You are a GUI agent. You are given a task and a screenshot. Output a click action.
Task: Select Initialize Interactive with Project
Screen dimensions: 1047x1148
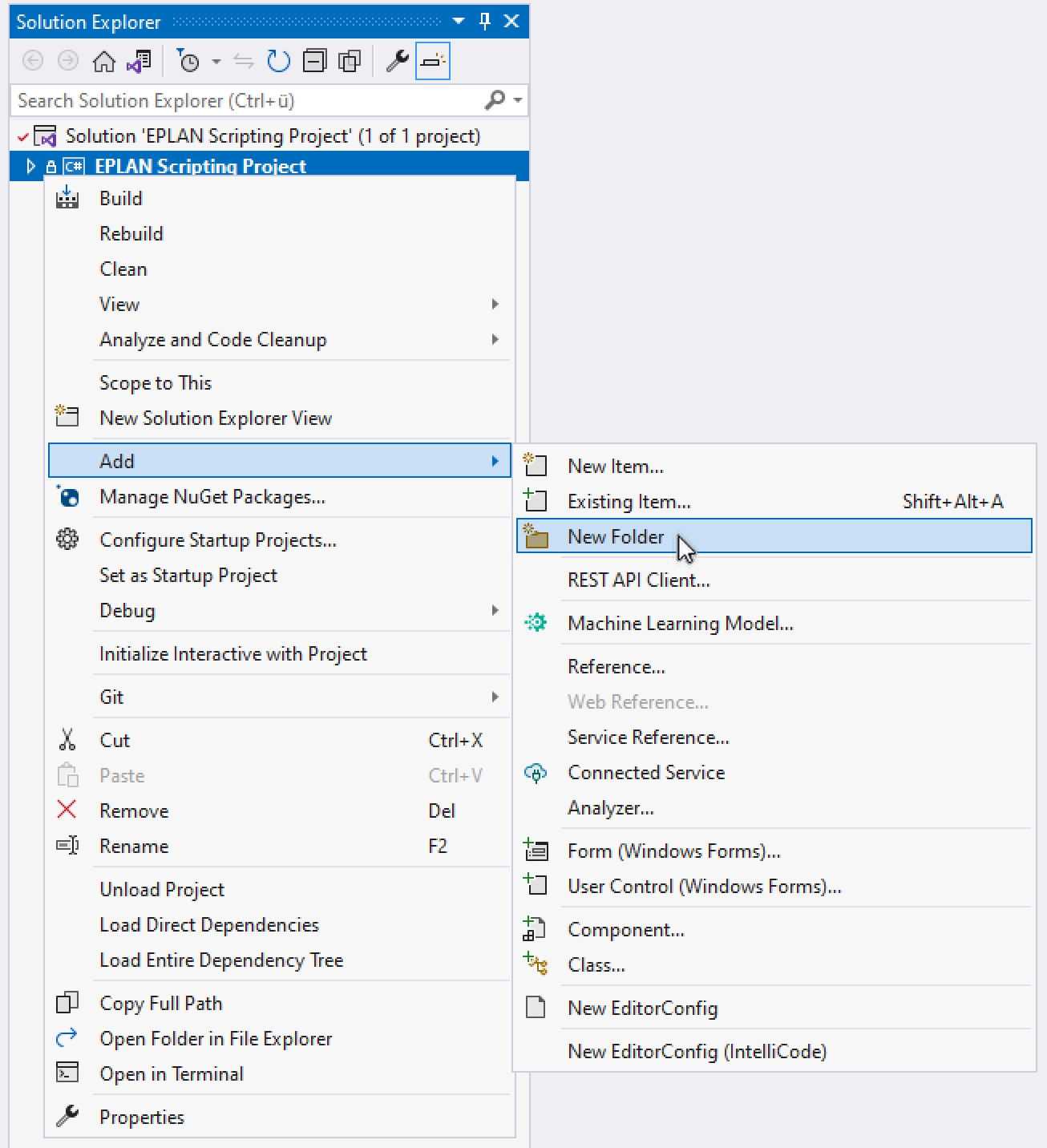pyautogui.click(x=280, y=653)
